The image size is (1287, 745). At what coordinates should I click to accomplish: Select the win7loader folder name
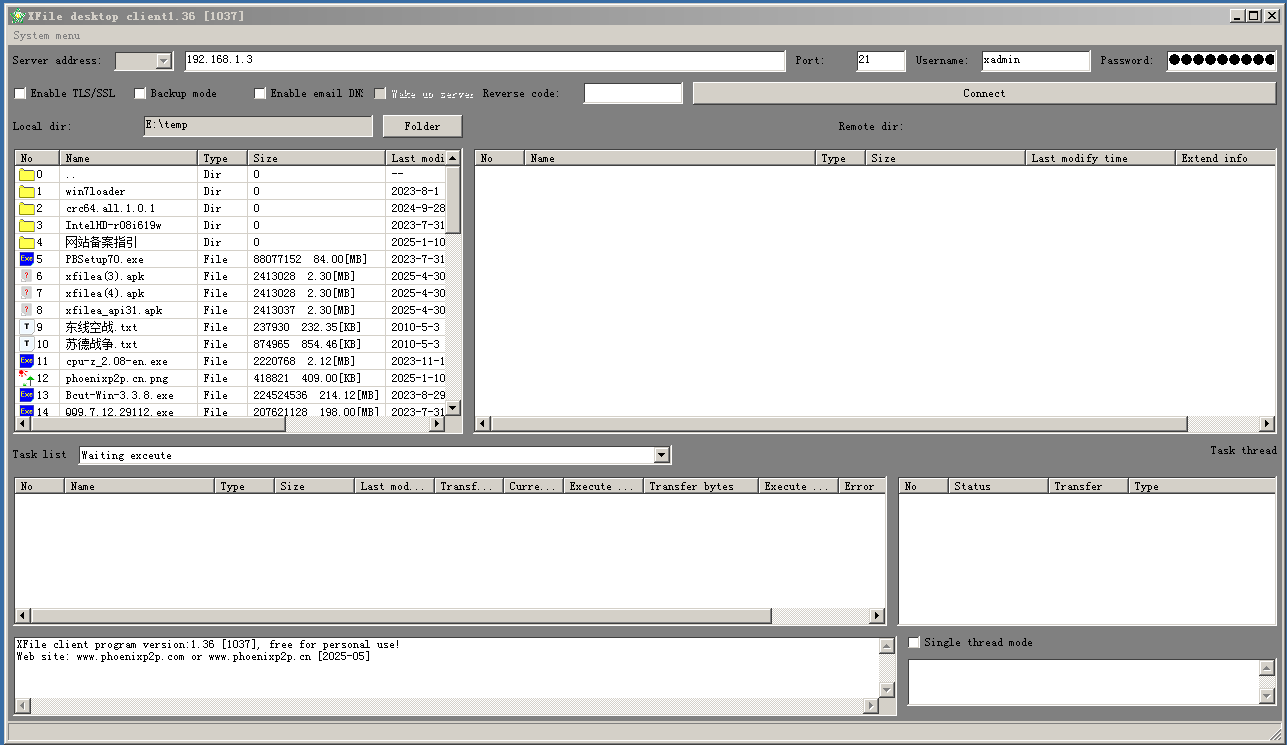click(x=96, y=192)
